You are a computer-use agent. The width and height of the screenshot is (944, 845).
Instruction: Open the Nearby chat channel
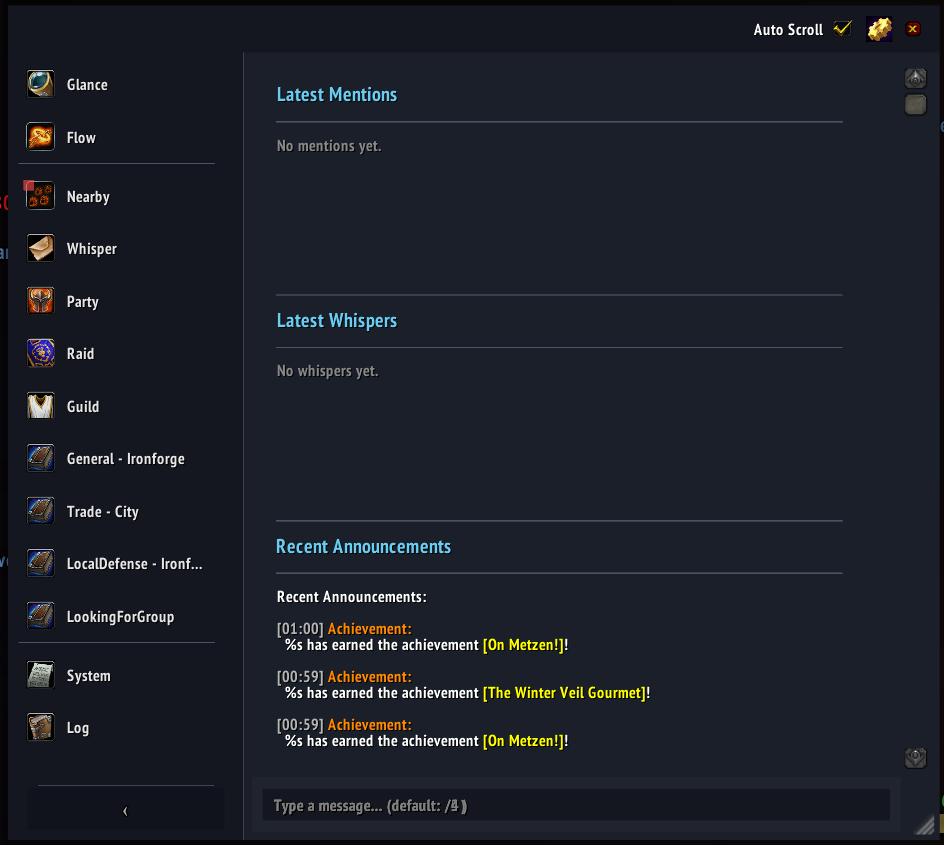point(89,196)
